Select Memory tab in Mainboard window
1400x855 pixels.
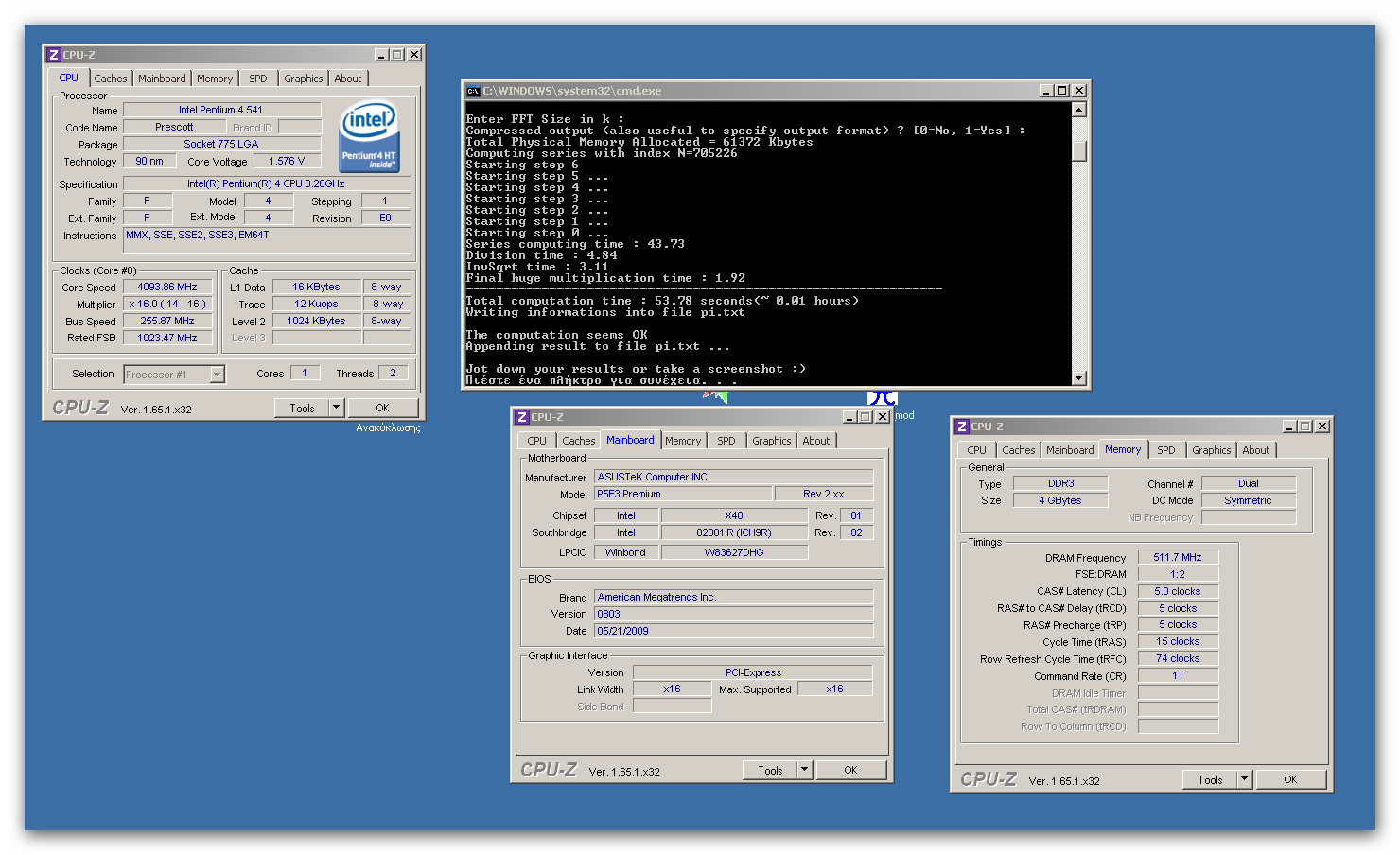683,441
